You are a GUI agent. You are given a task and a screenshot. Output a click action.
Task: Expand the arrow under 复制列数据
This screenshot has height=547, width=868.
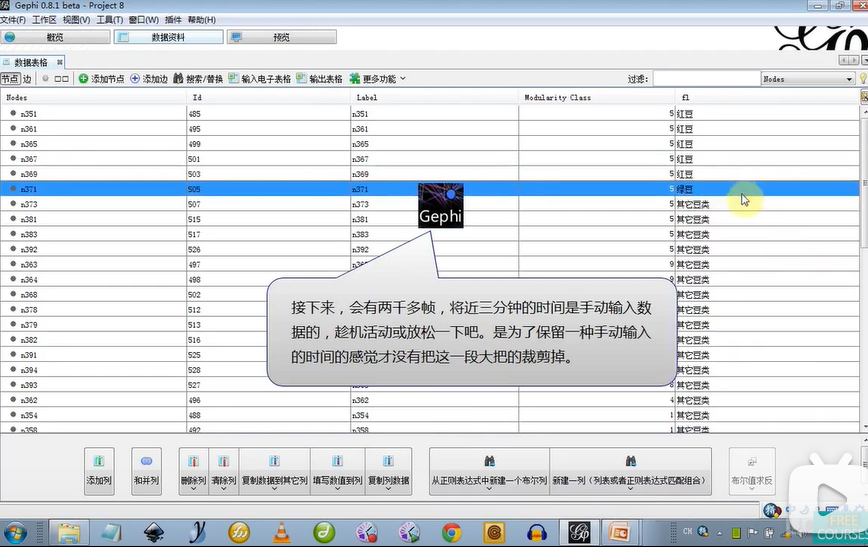click(389, 489)
